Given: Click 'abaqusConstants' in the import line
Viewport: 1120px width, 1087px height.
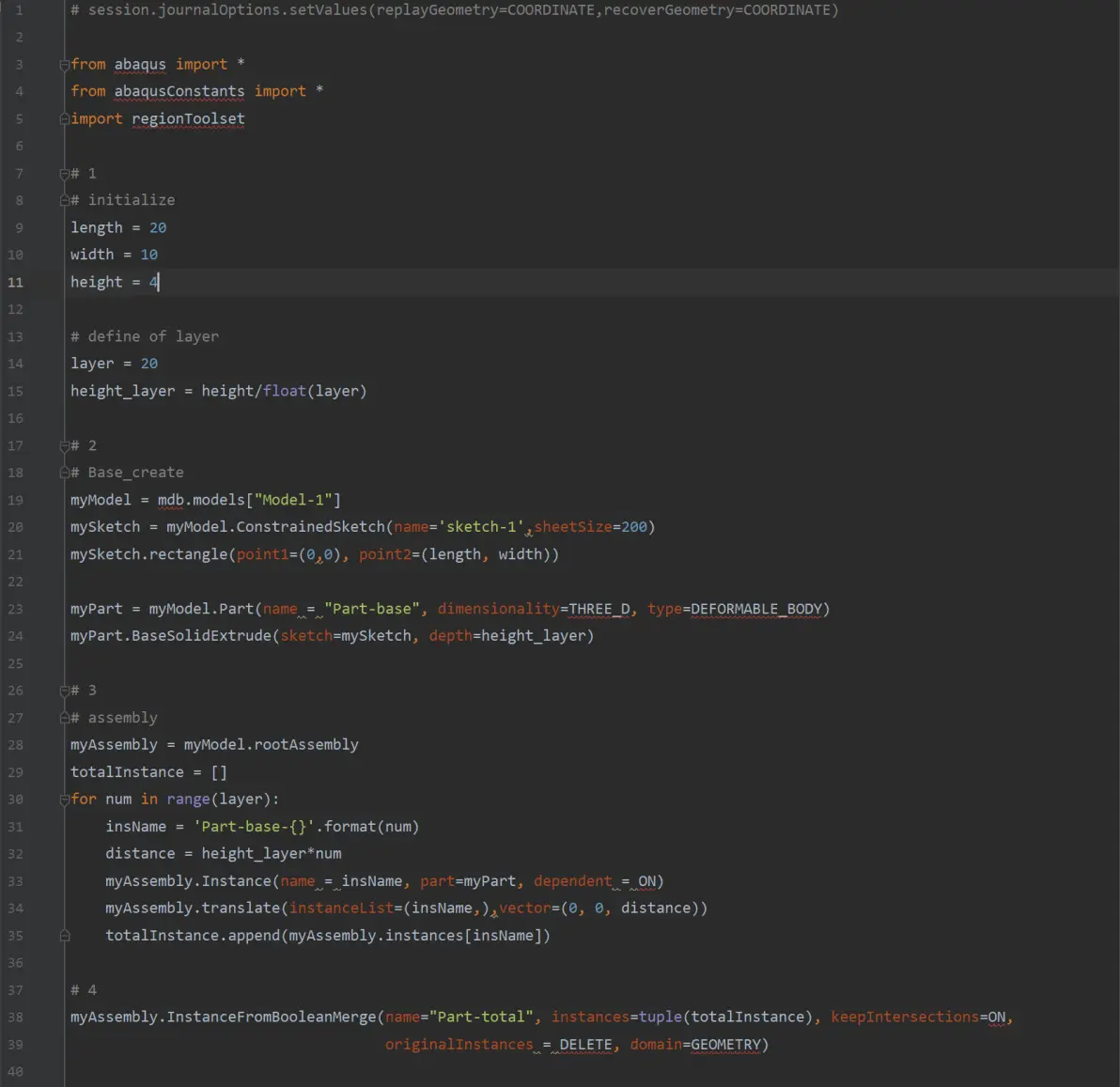Looking at the screenshot, I should (x=179, y=91).
